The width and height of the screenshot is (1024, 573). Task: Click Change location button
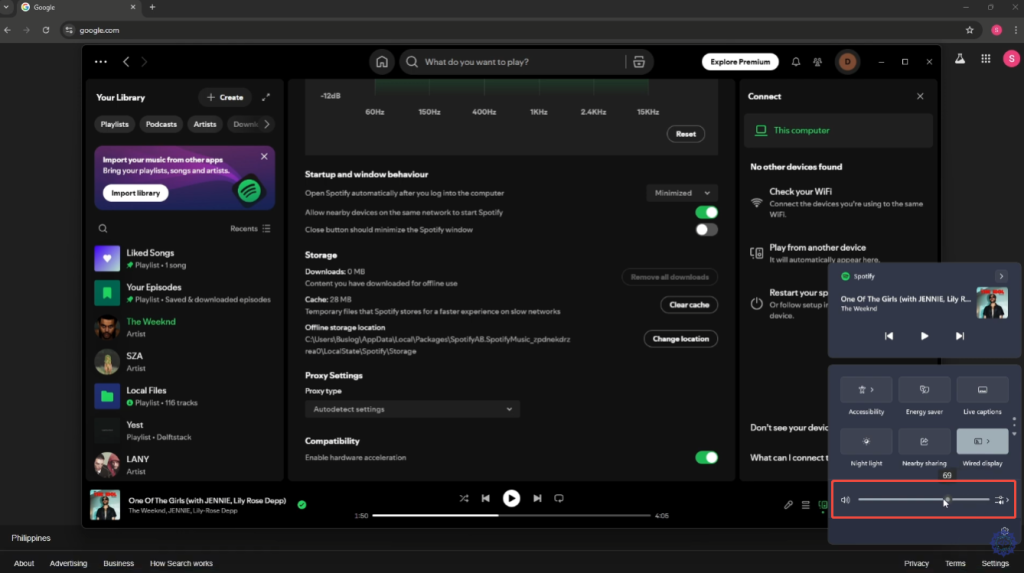tap(680, 339)
